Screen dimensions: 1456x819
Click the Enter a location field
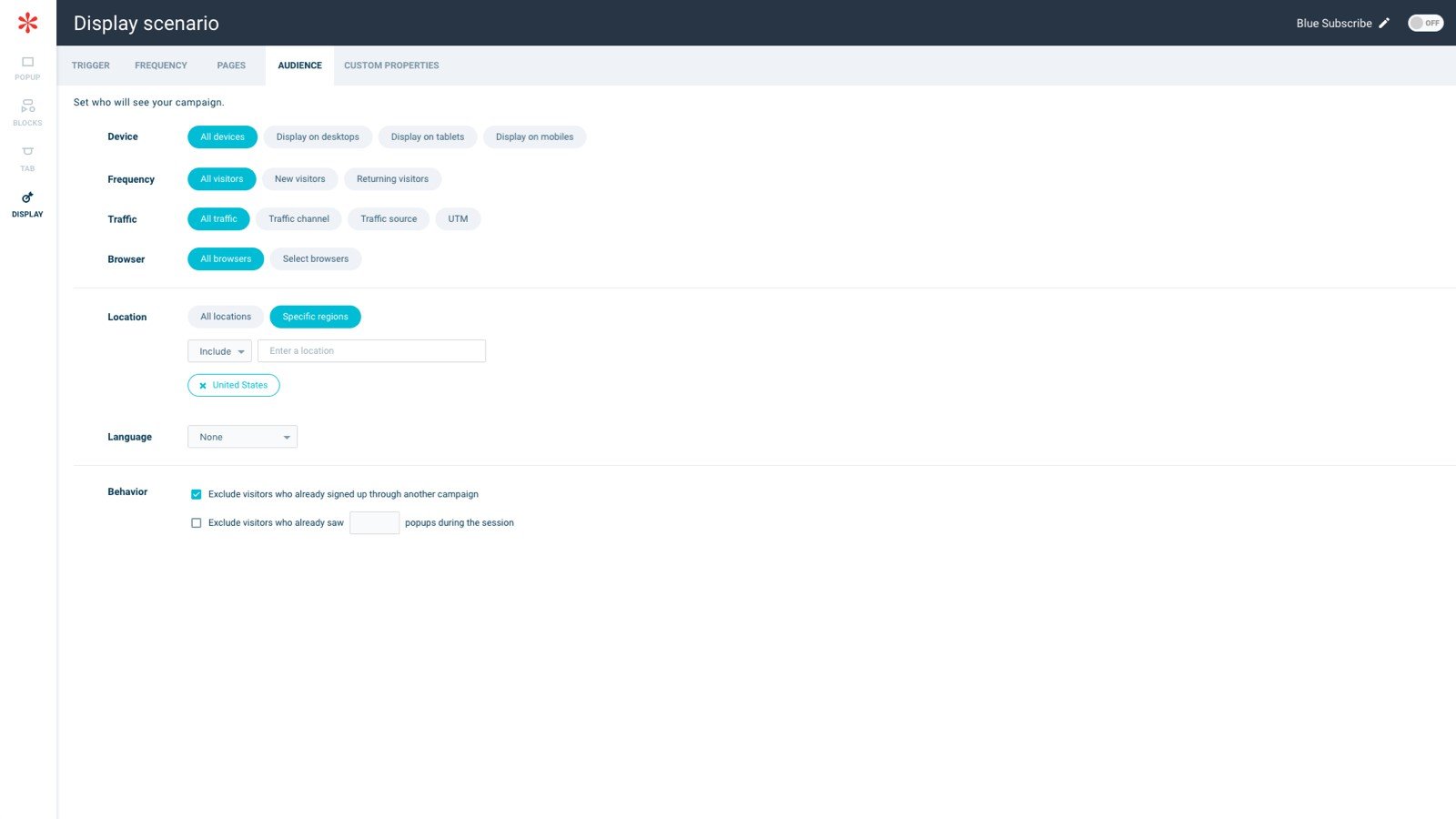[371, 351]
